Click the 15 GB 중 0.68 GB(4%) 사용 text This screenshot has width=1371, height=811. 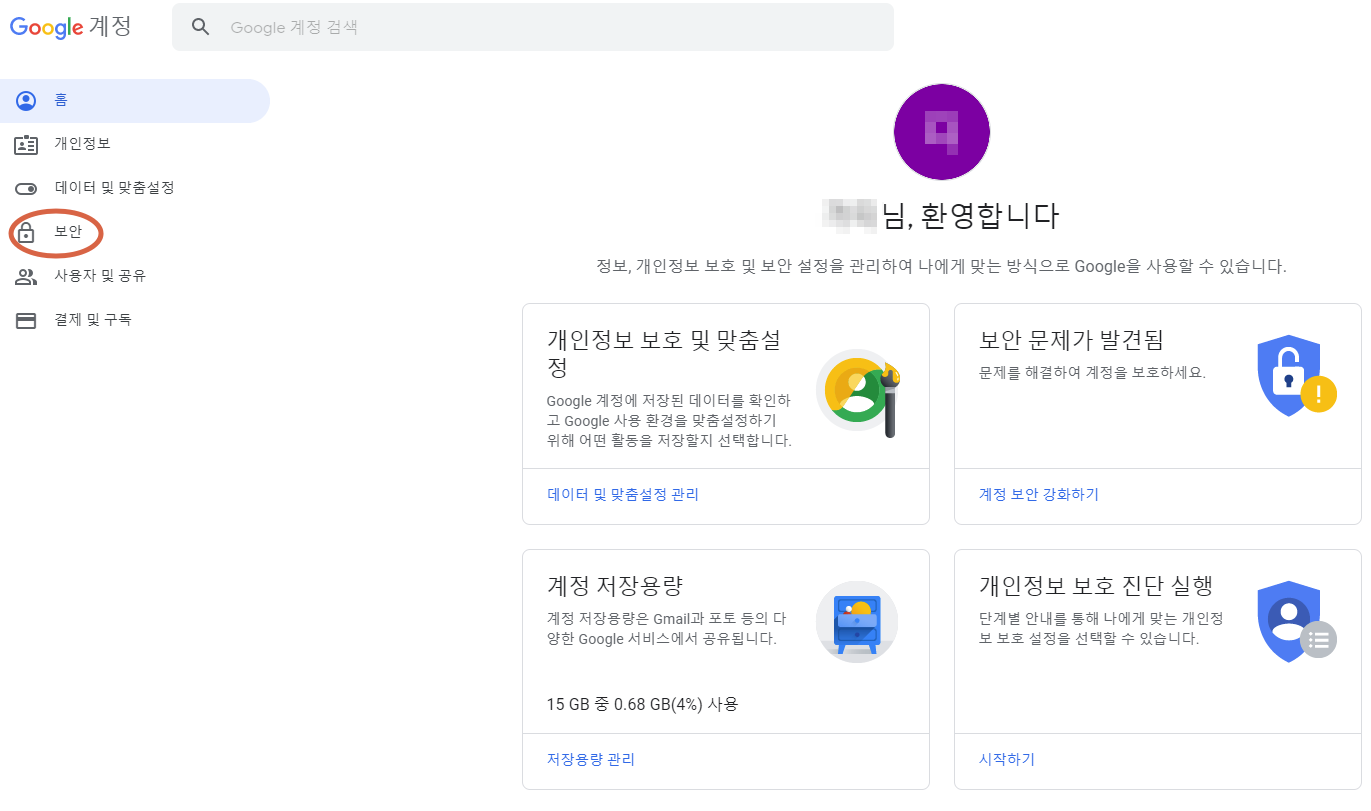click(643, 704)
